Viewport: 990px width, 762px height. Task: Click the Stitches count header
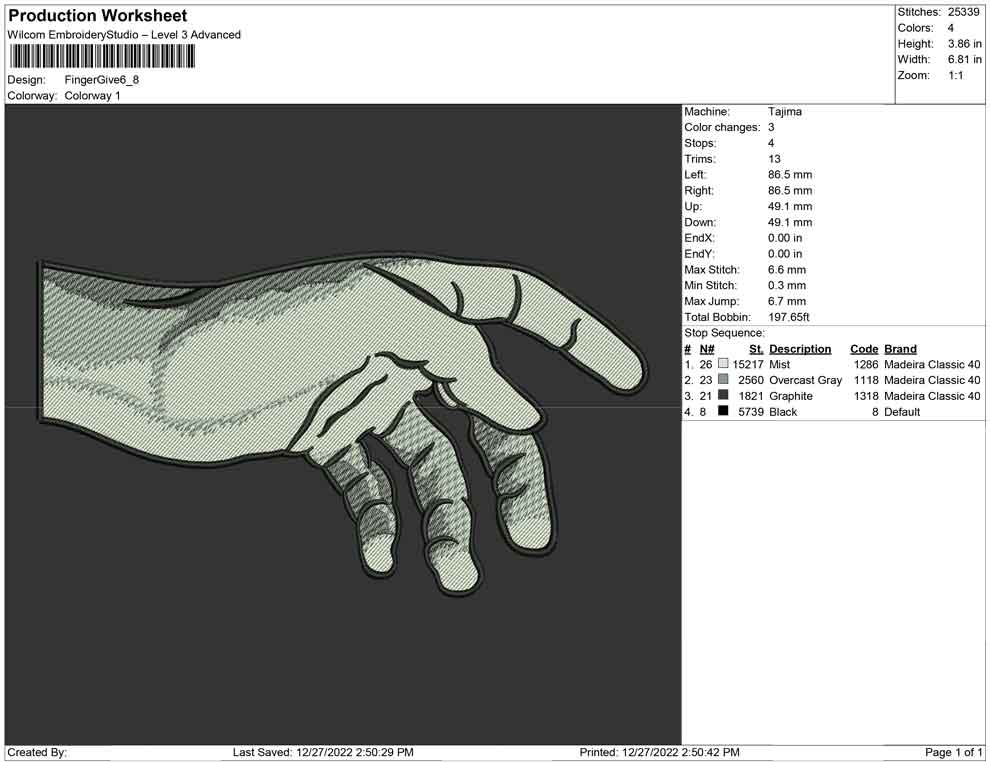click(942, 12)
